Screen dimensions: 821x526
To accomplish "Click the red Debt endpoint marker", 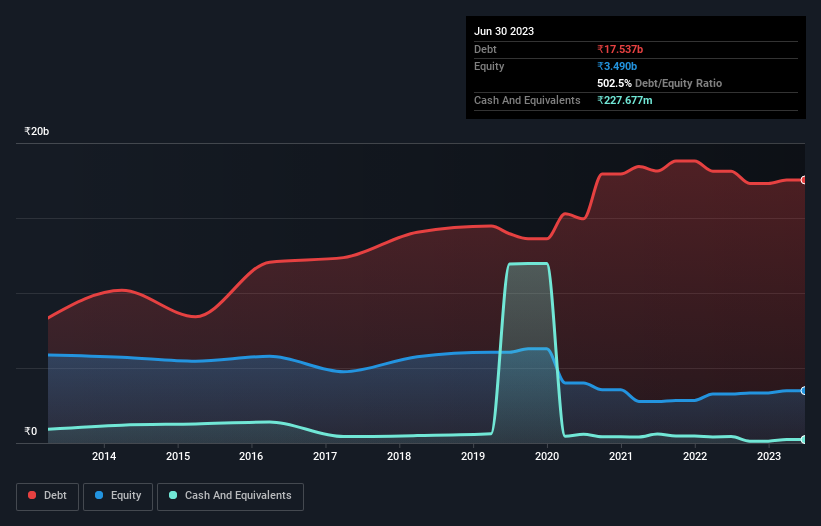I will coord(804,180).
